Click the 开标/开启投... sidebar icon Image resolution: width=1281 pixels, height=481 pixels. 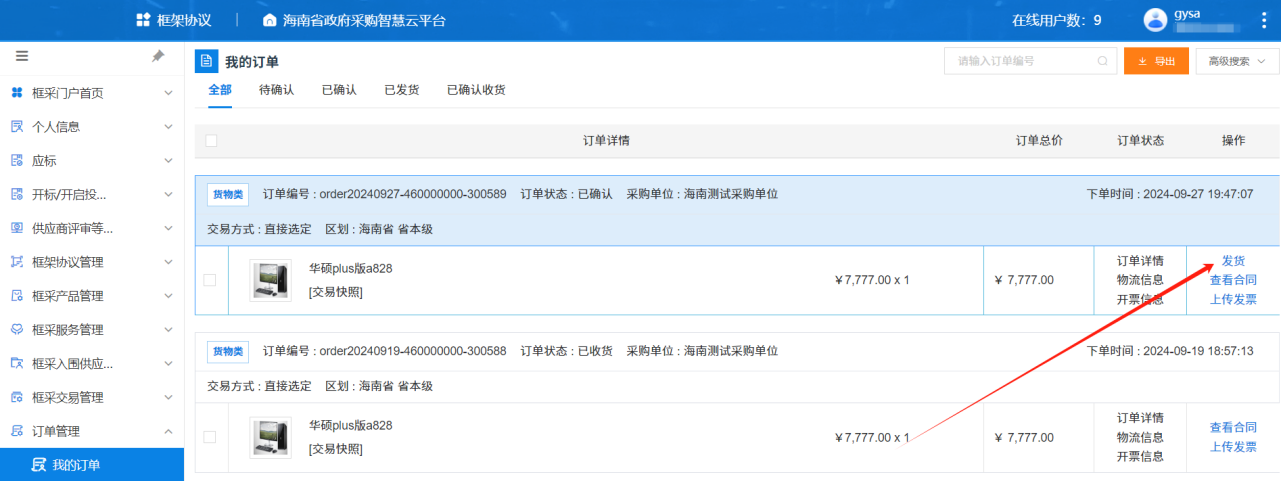(16, 194)
